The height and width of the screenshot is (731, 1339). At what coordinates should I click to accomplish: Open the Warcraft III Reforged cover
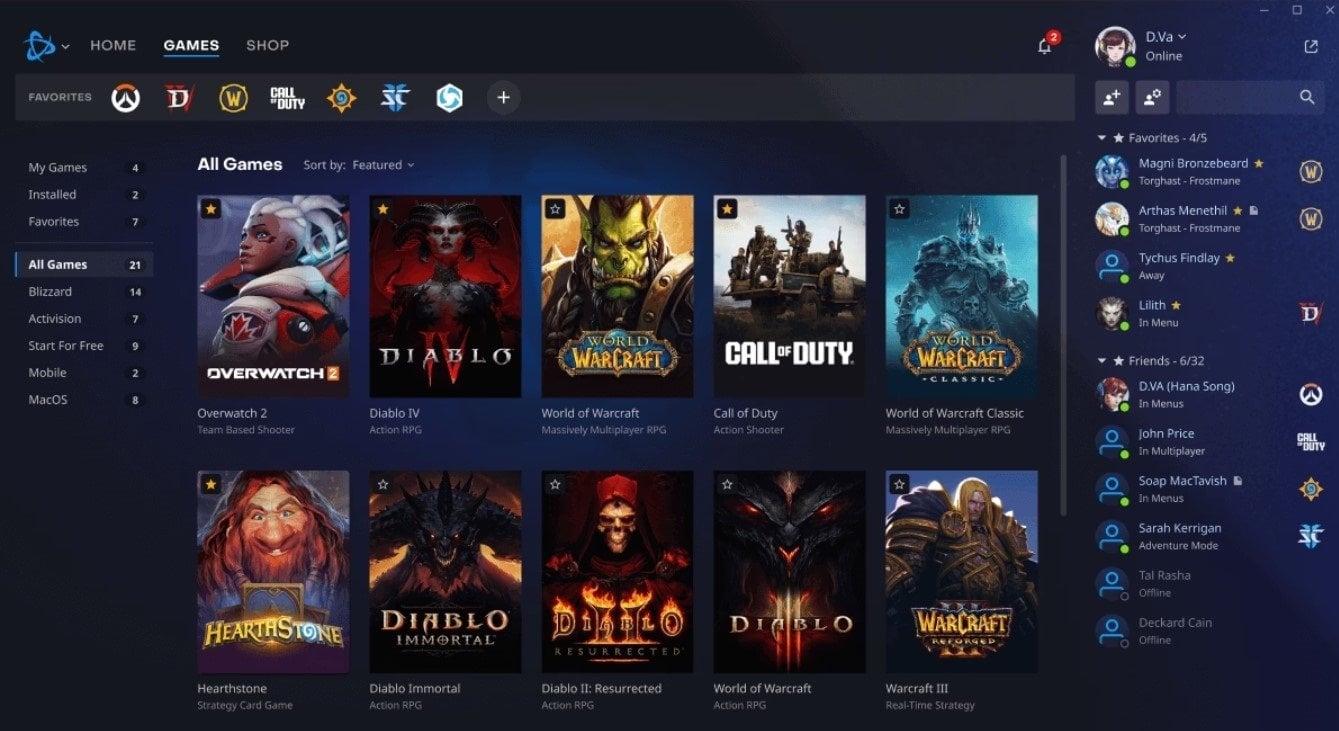pos(961,571)
